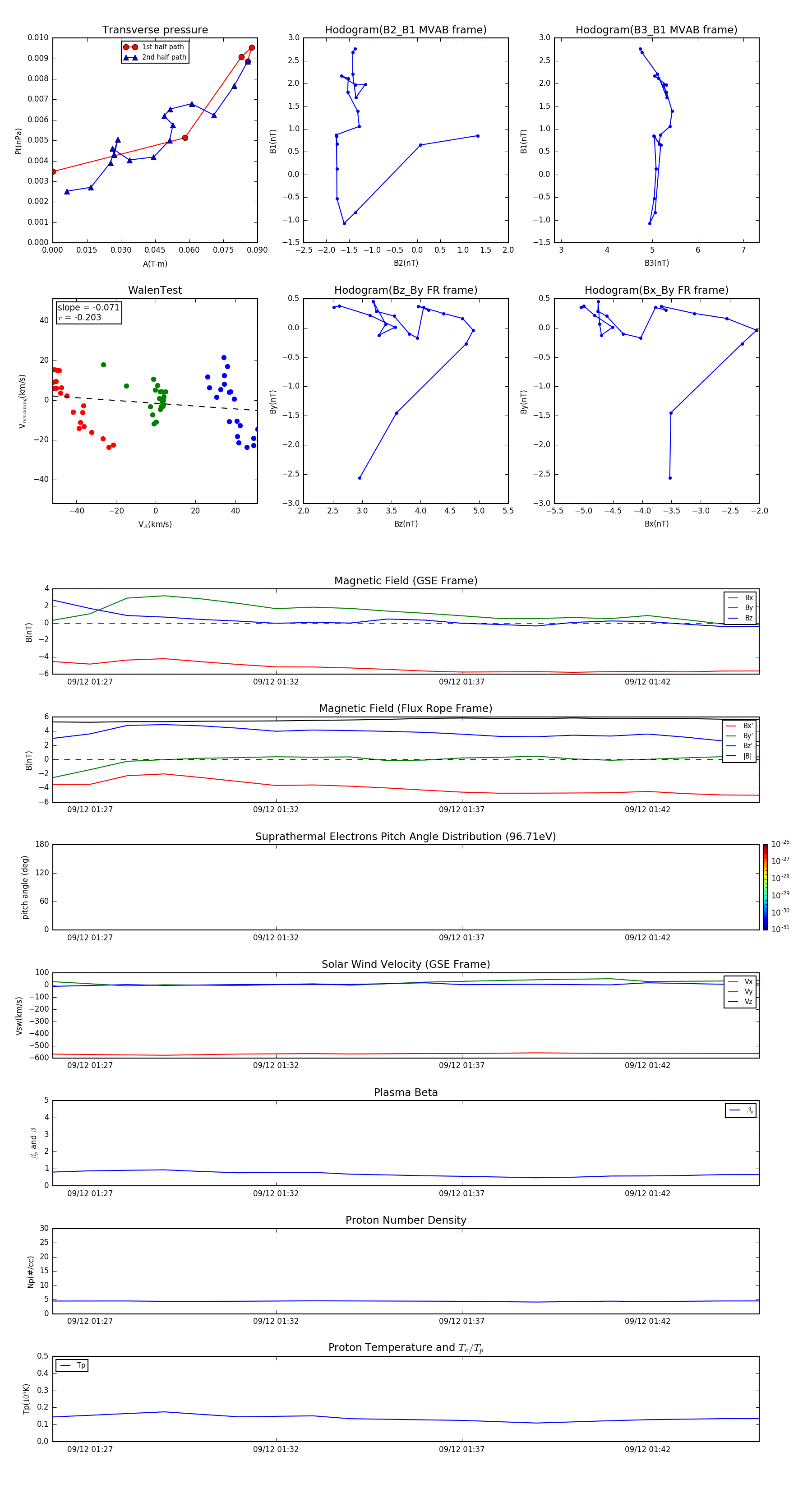Image resolution: width=812 pixels, height=1489 pixels.
Task: Select the Bz legend entry in GSE panel
Action: 740,618
